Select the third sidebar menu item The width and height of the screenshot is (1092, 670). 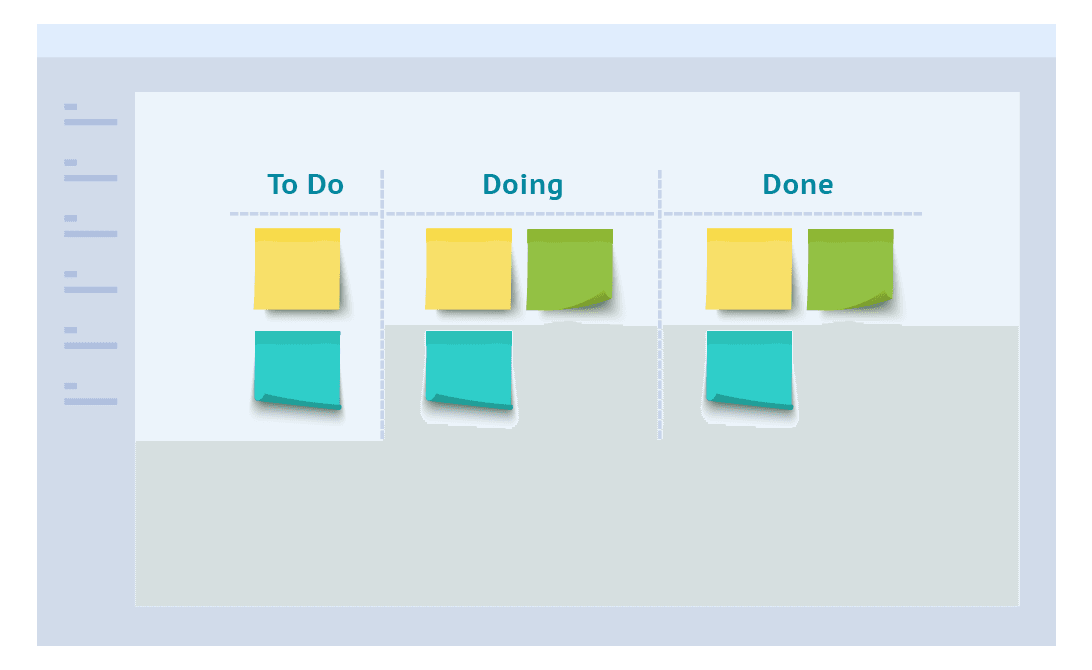point(91,226)
